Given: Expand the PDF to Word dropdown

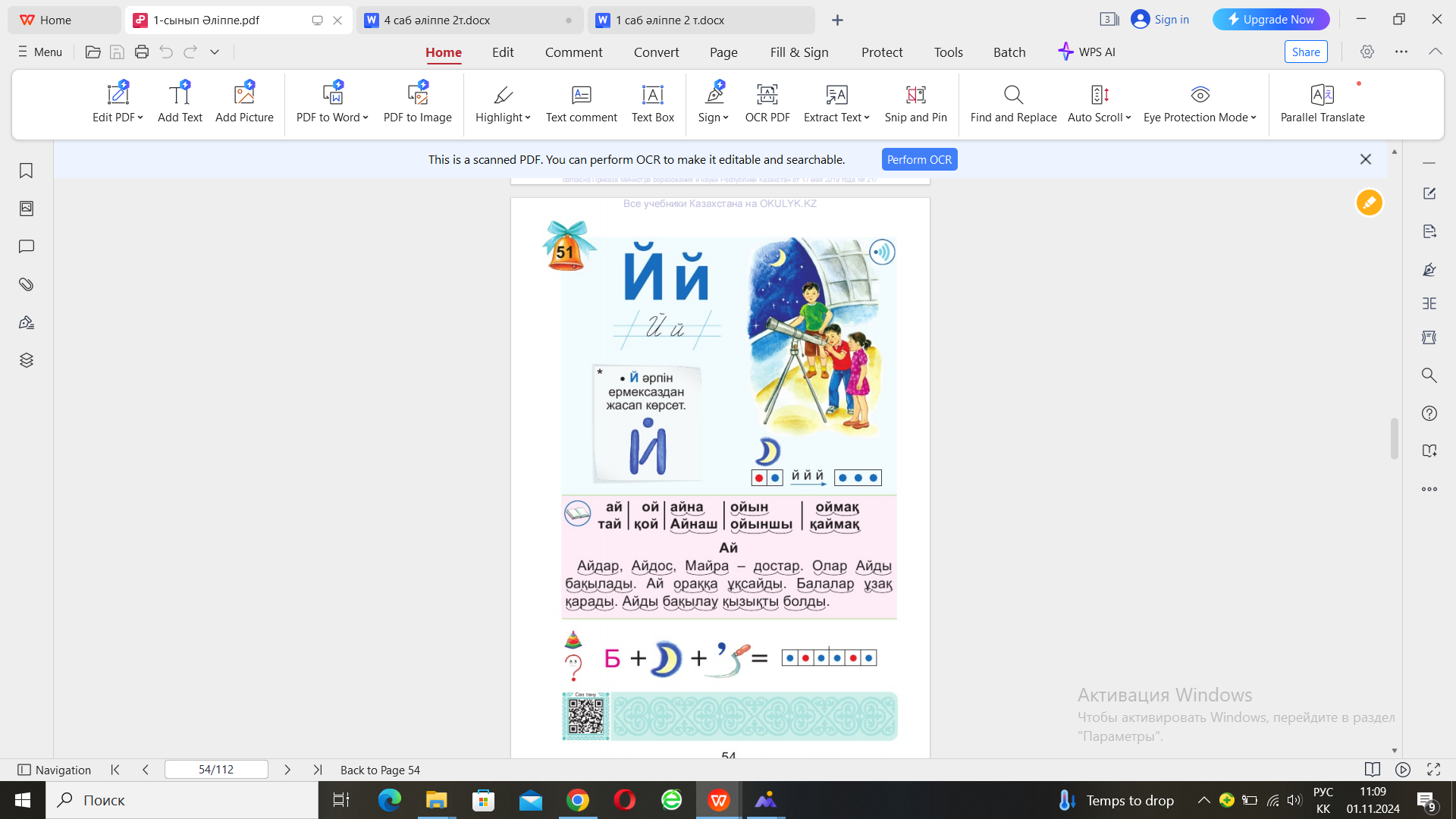Looking at the screenshot, I should tap(366, 118).
